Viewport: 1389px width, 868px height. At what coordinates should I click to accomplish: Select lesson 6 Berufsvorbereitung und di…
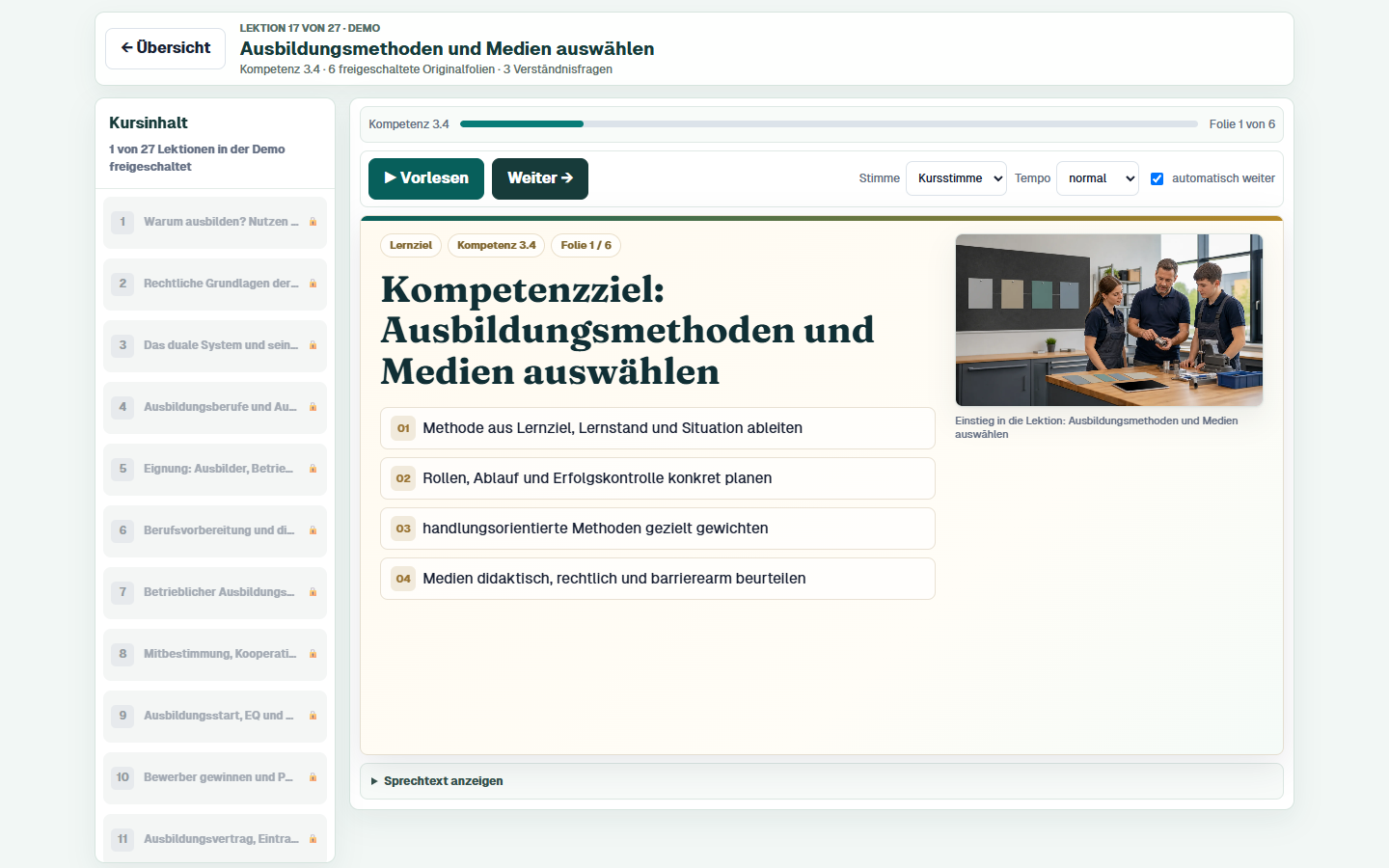(215, 530)
